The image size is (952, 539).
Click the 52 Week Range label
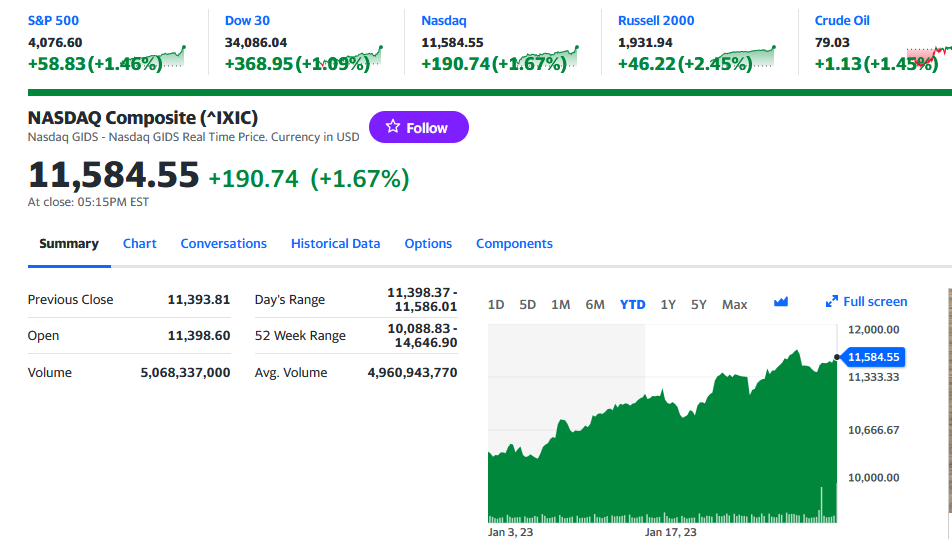click(x=300, y=336)
